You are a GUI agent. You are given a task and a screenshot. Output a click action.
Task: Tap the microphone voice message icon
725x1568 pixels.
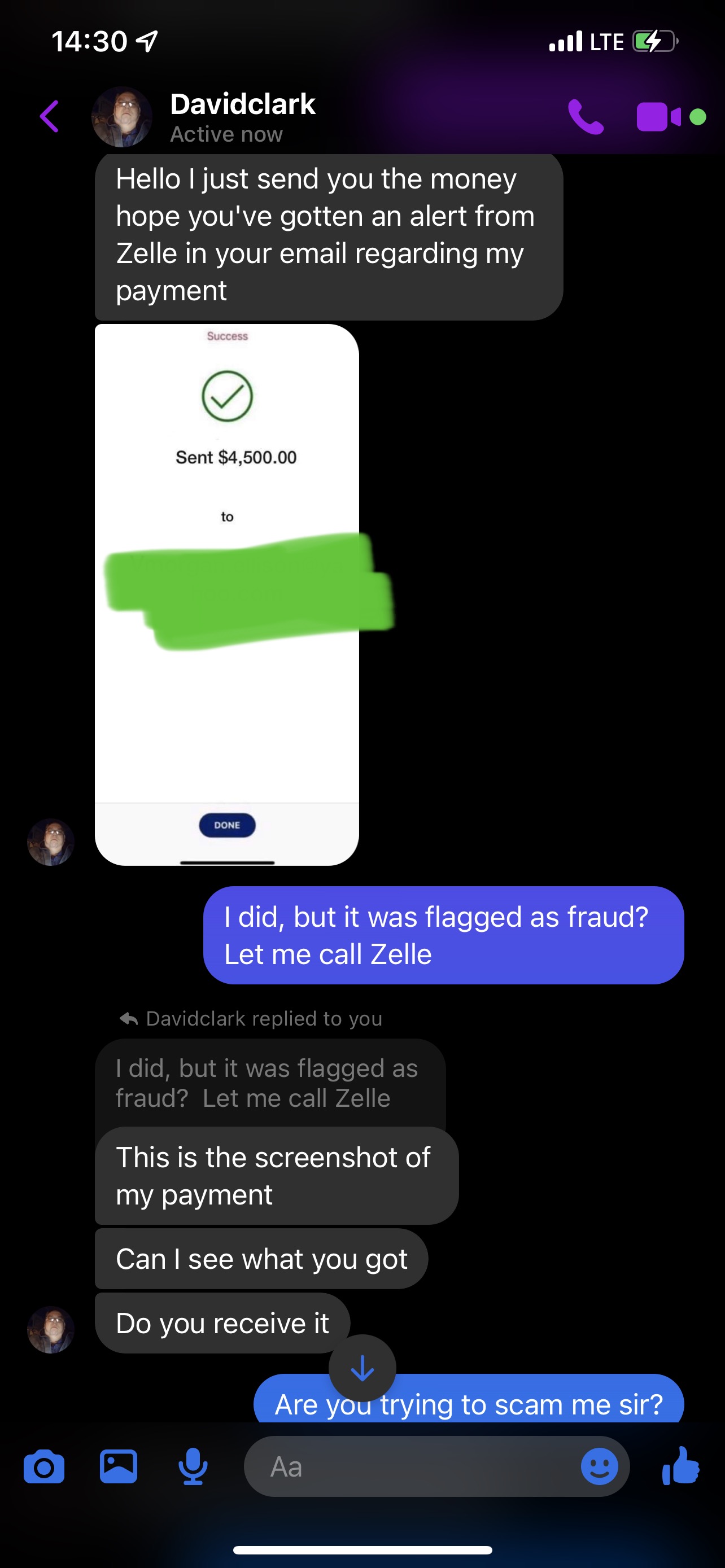[193, 1467]
